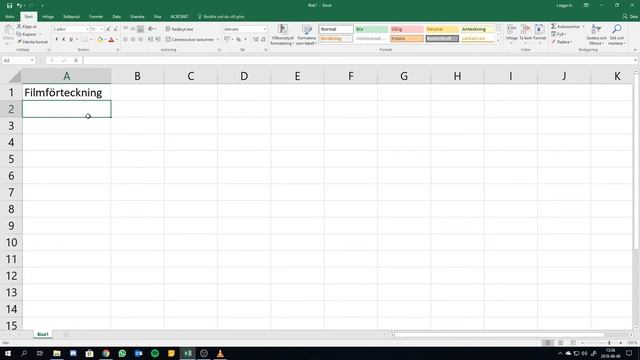Click in the formula bar input
The height and width of the screenshot is (360, 640).
(358, 60)
